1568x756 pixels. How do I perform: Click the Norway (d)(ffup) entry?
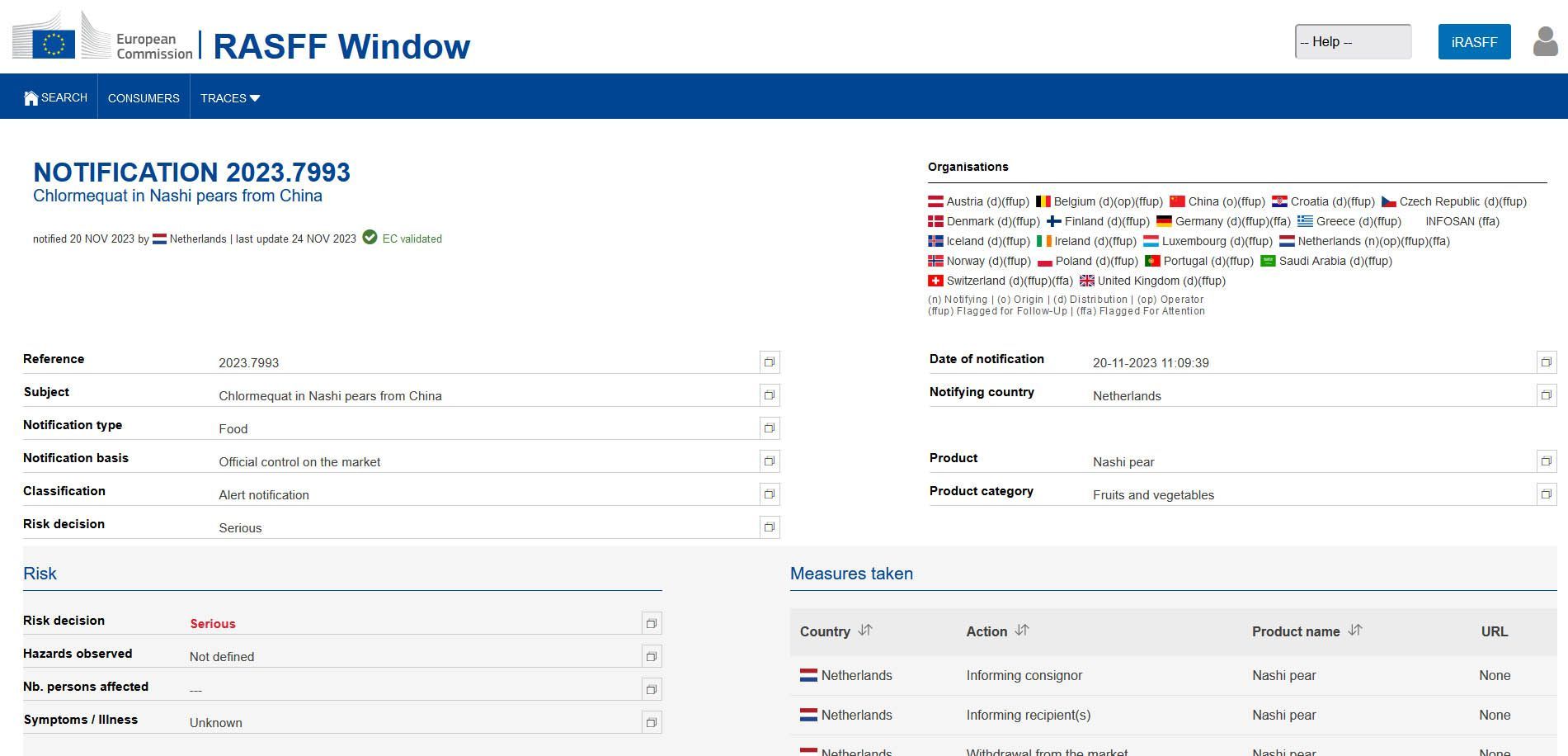coord(979,261)
